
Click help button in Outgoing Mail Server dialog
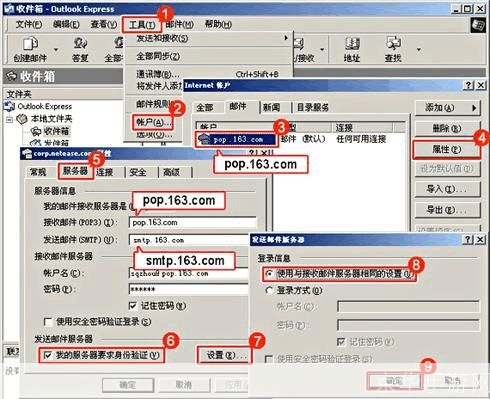pyautogui.click(x=468, y=239)
